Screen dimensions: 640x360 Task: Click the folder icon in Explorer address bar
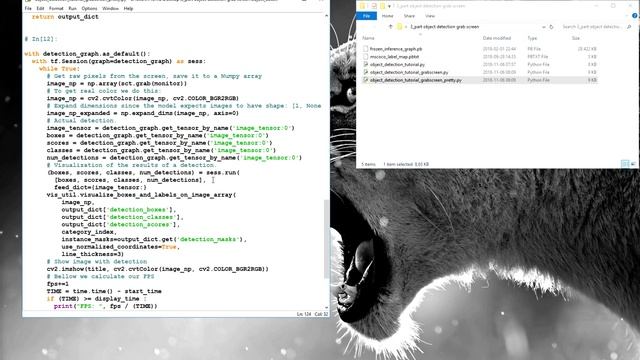(x=400, y=27)
